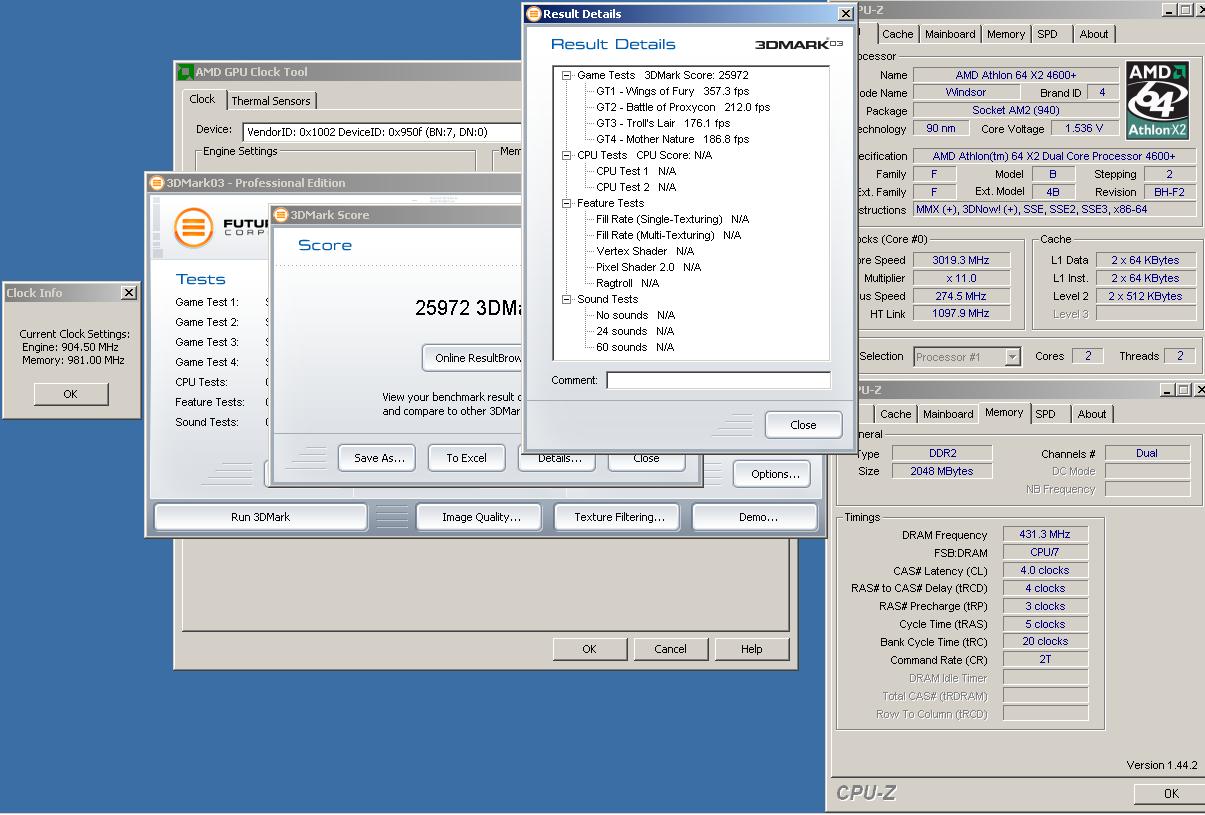The width and height of the screenshot is (1205, 815).
Task: Click Help in AMD GPU Clock Tool
Action: (751, 649)
